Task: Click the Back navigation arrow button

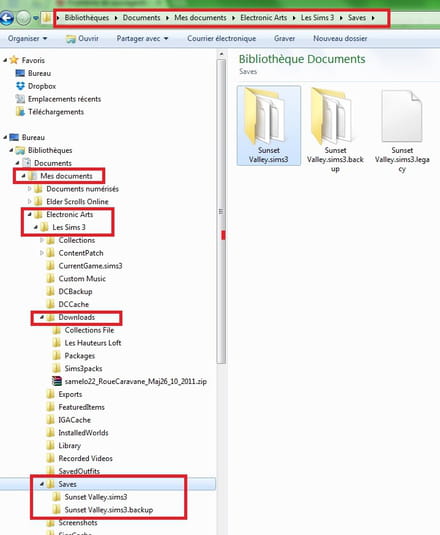Action: tap(6, 18)
